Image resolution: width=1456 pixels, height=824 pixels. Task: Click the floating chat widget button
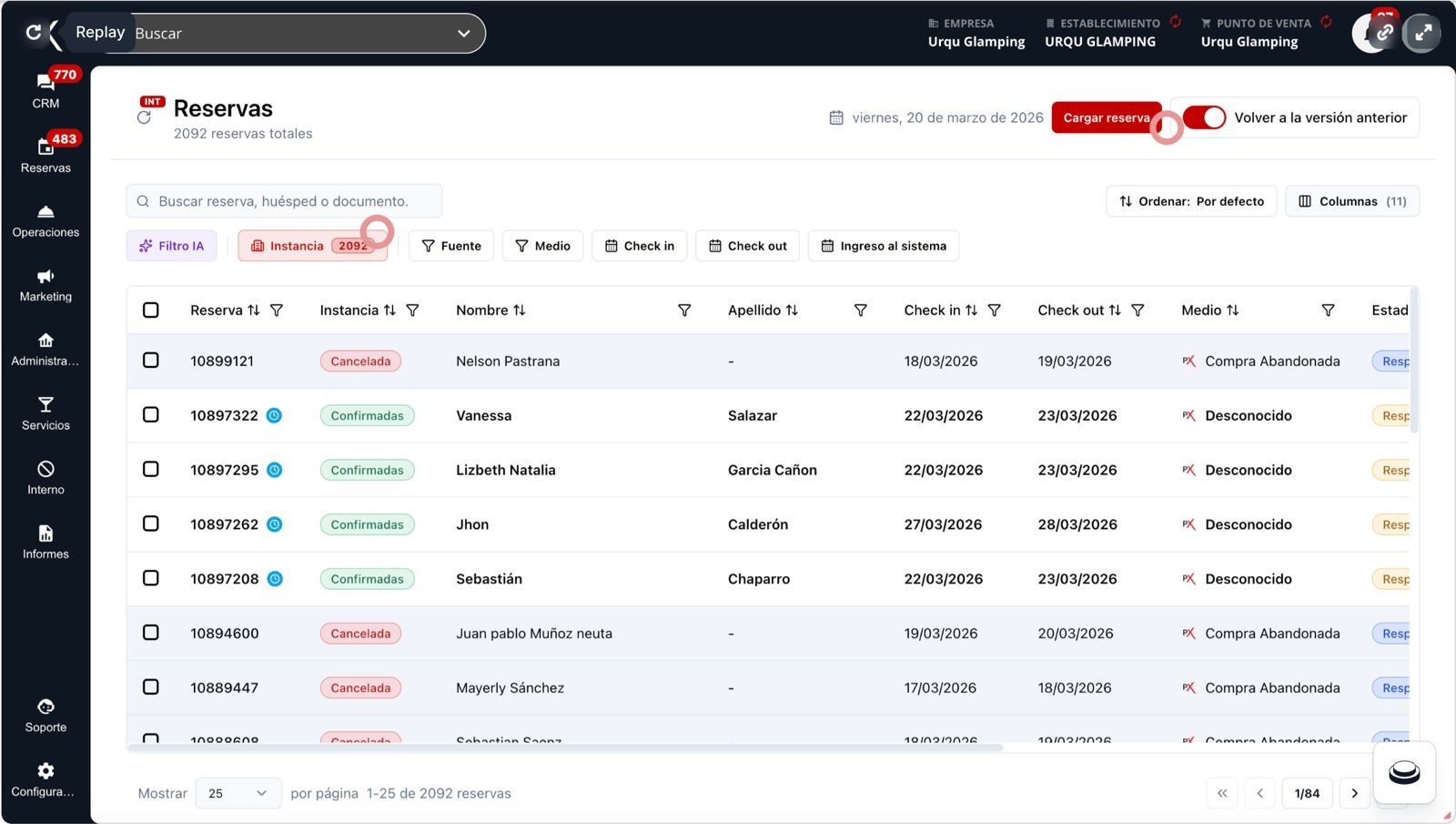pyautogui.click(x=1404, y=773)
